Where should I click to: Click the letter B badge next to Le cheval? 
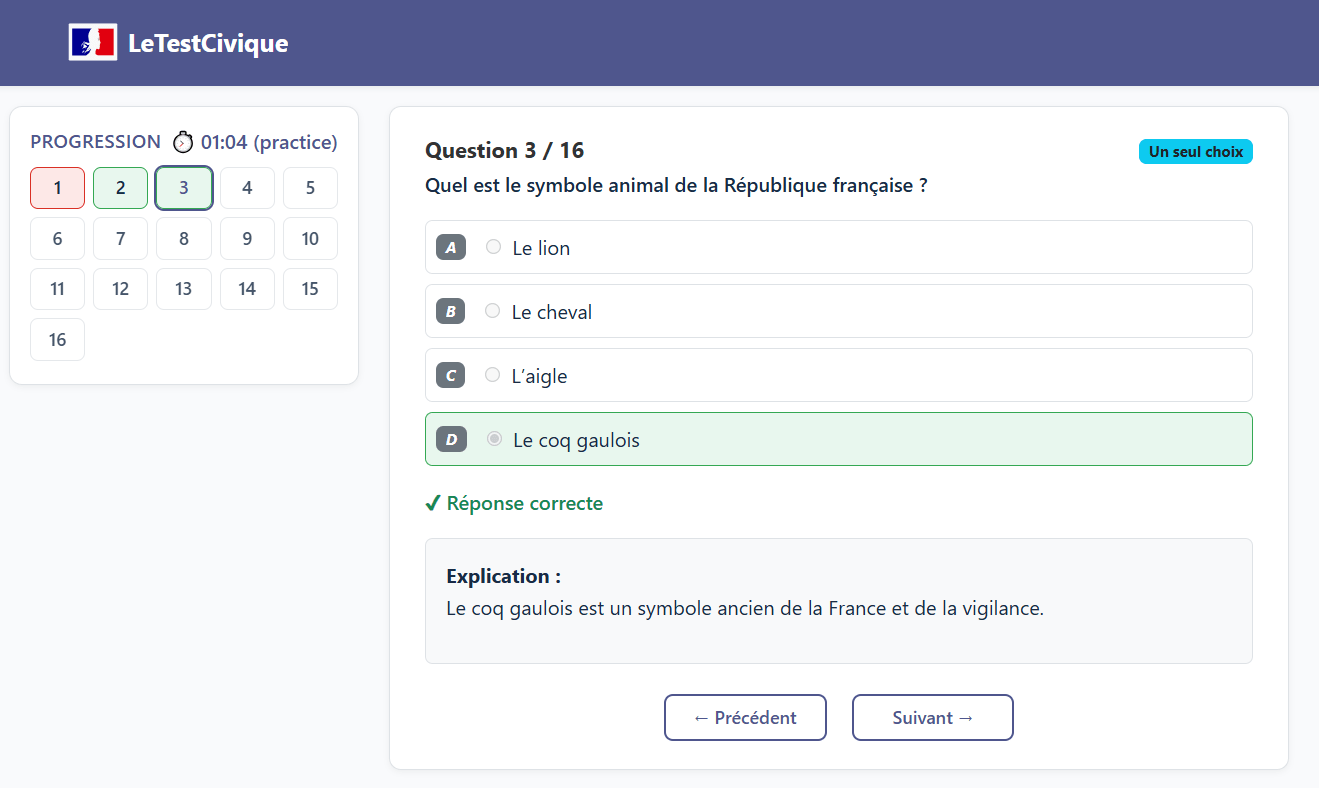450,310
